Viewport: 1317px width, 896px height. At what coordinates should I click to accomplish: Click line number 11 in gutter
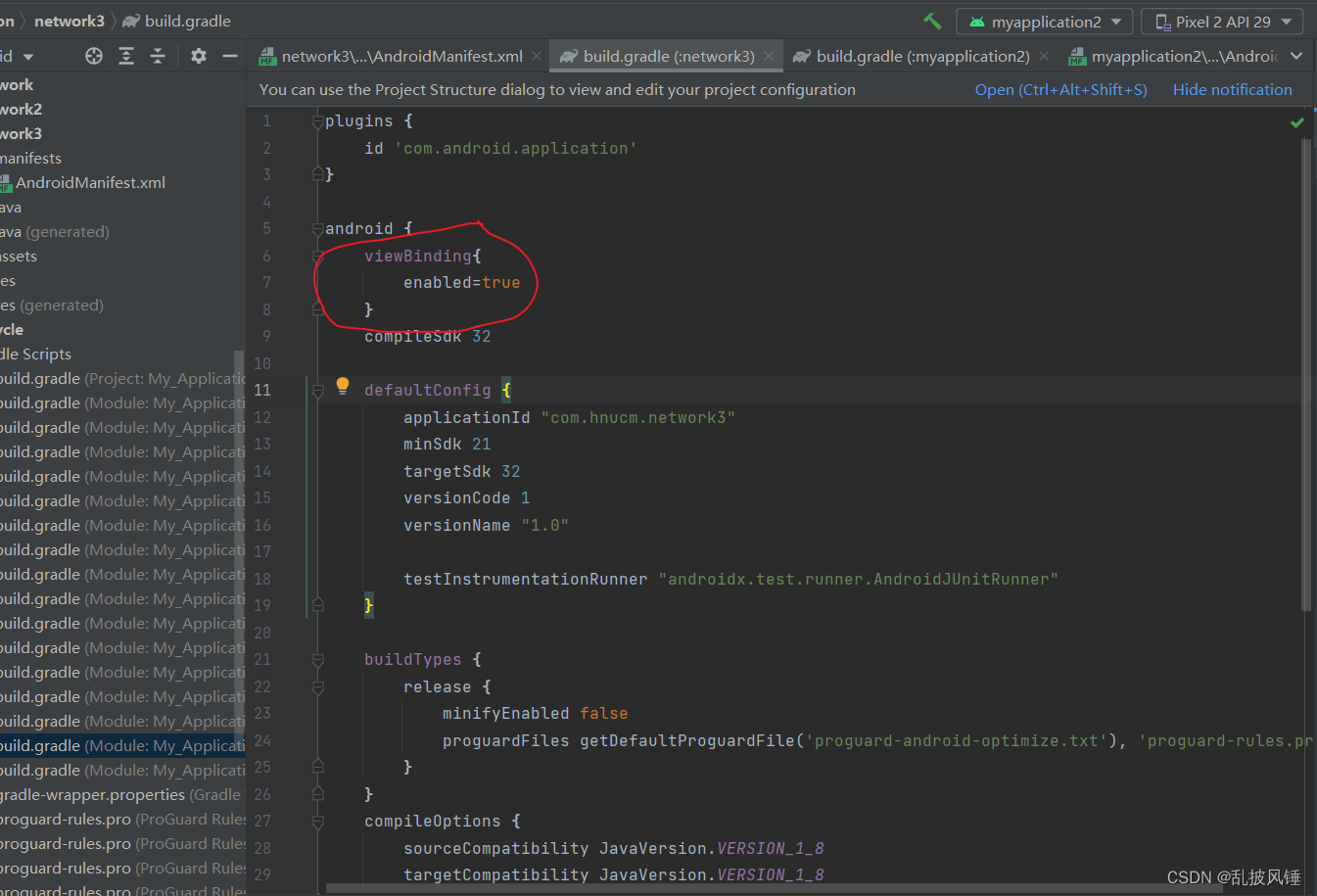click(262, 390)
